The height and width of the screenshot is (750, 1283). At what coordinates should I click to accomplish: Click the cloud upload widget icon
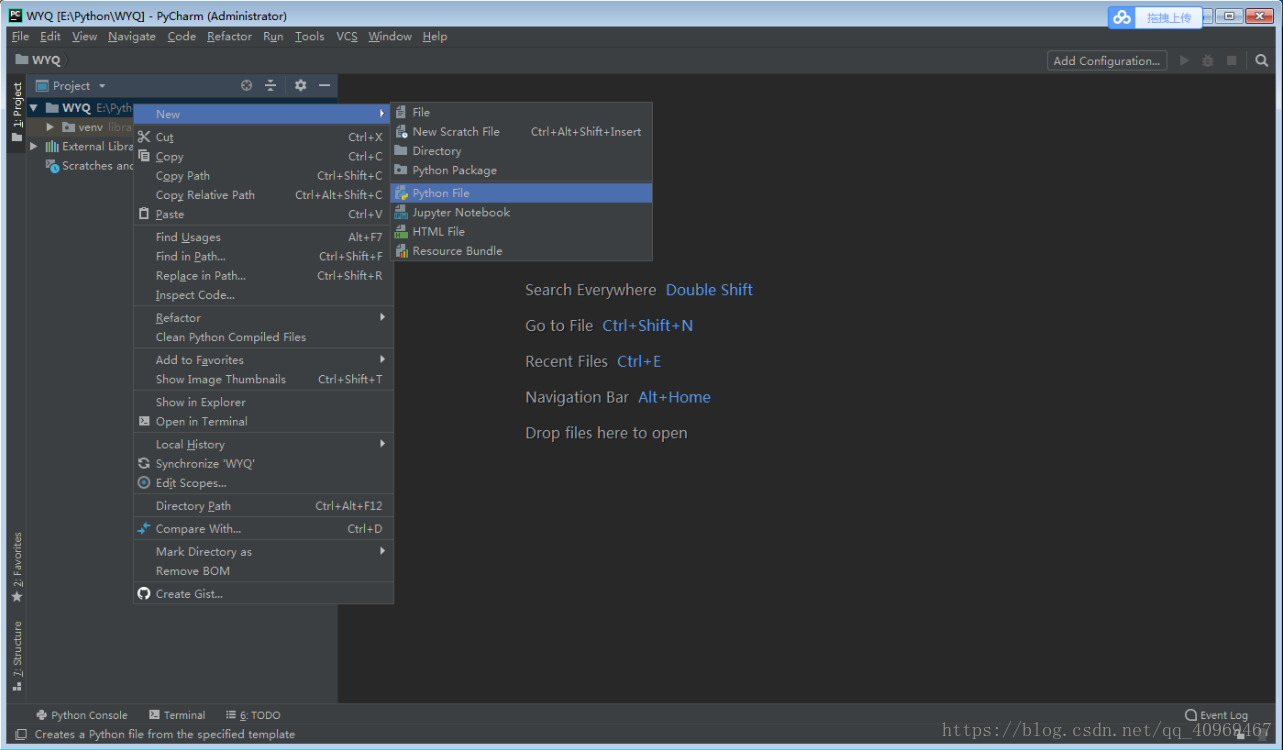pos(1122,17)
